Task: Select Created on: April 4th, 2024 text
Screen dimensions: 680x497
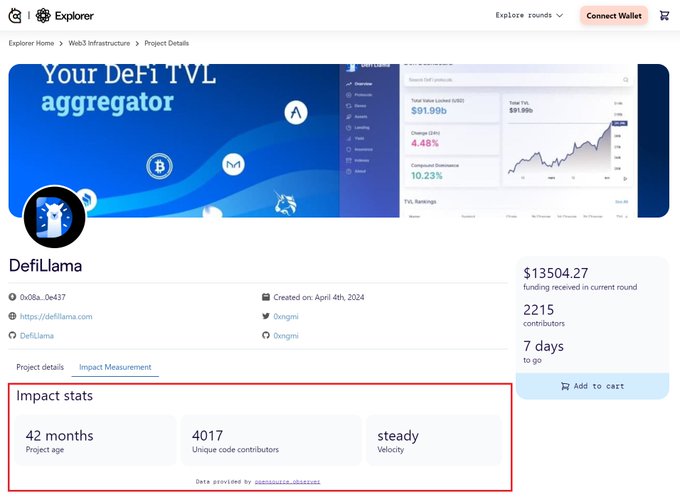Action: [319, 298]
